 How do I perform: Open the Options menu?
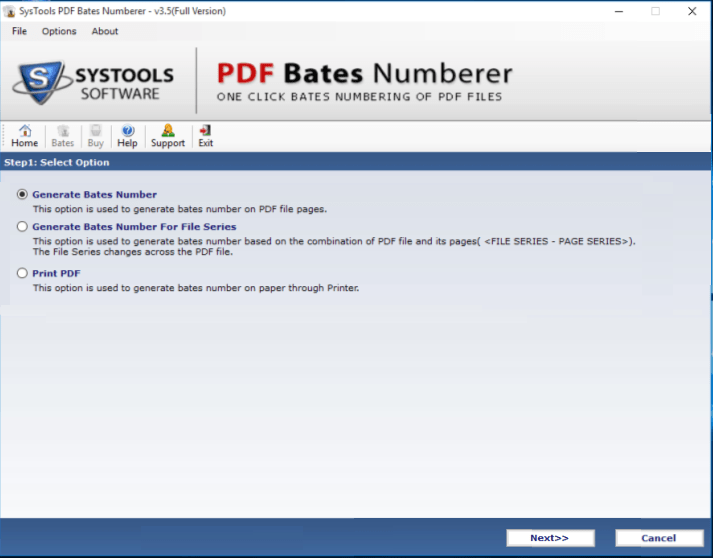(x=59, y=31)
